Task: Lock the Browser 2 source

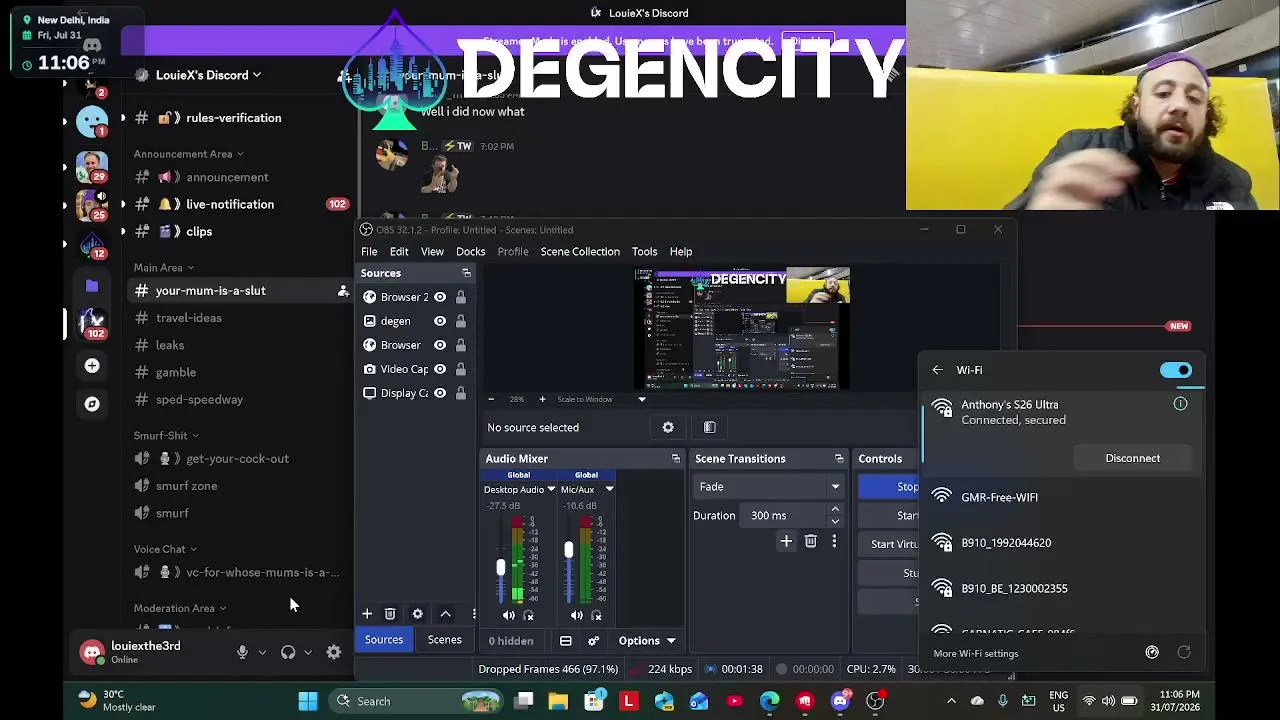Action: [x=461, y=297]
